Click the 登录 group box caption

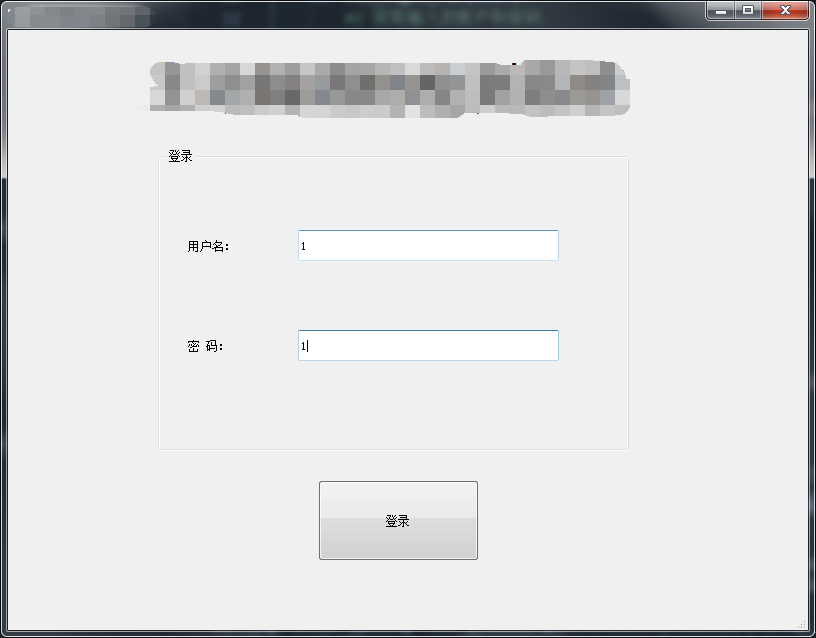coord(180,156)
